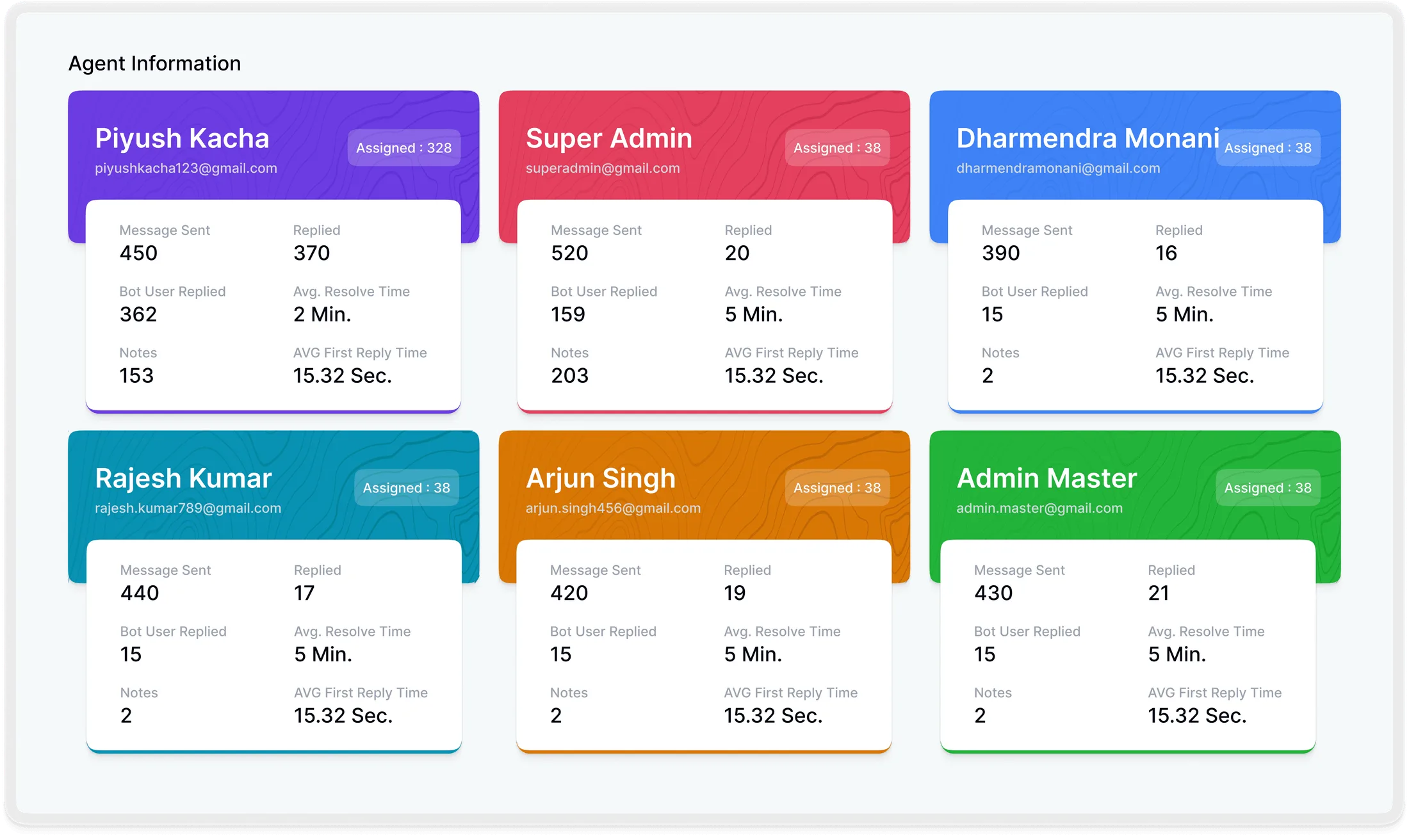1409x840 pixels.
Task: Select the email superadmin@gmail.com
Action: click(x=603, y=168)
